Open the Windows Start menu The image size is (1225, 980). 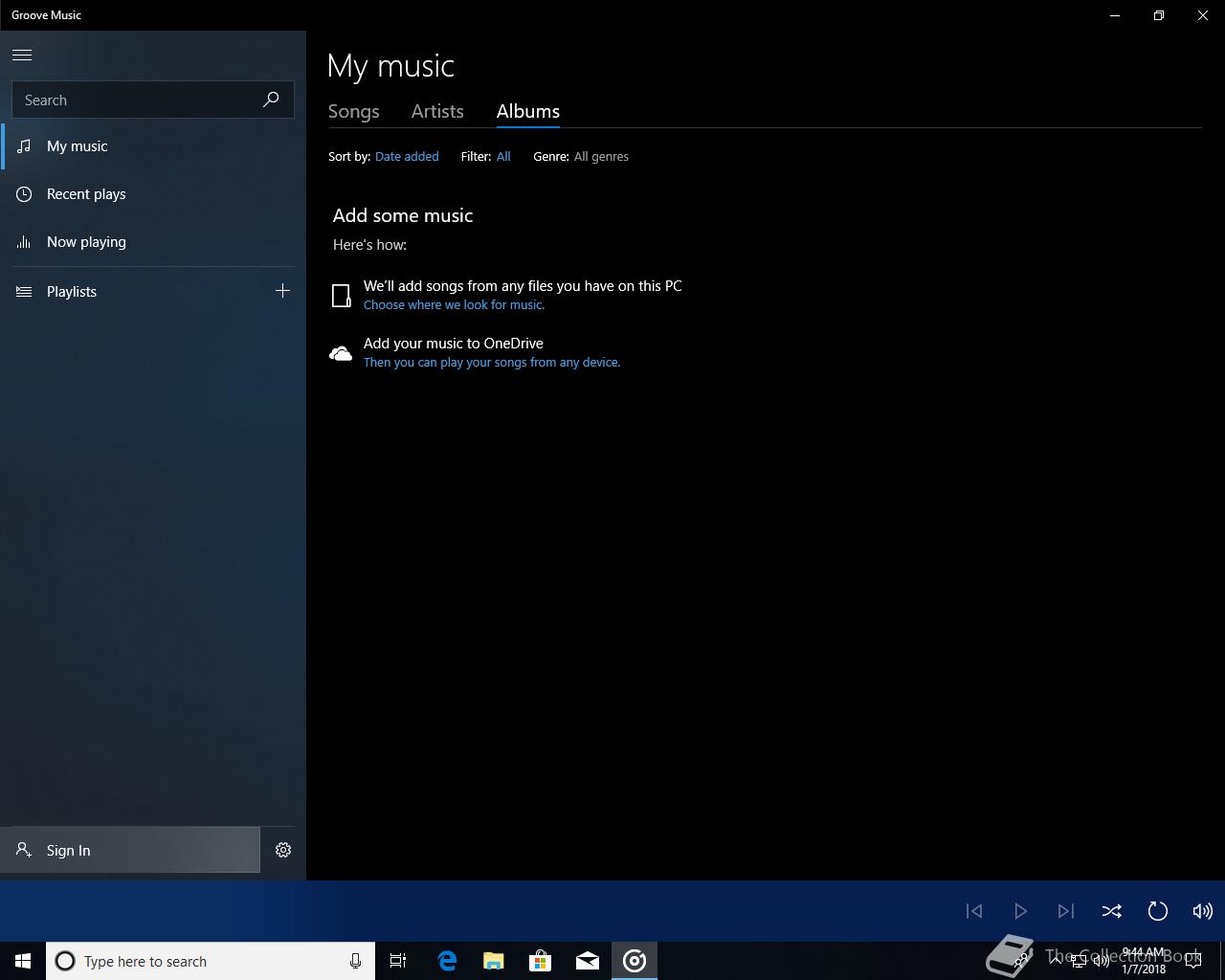point(23,961)
